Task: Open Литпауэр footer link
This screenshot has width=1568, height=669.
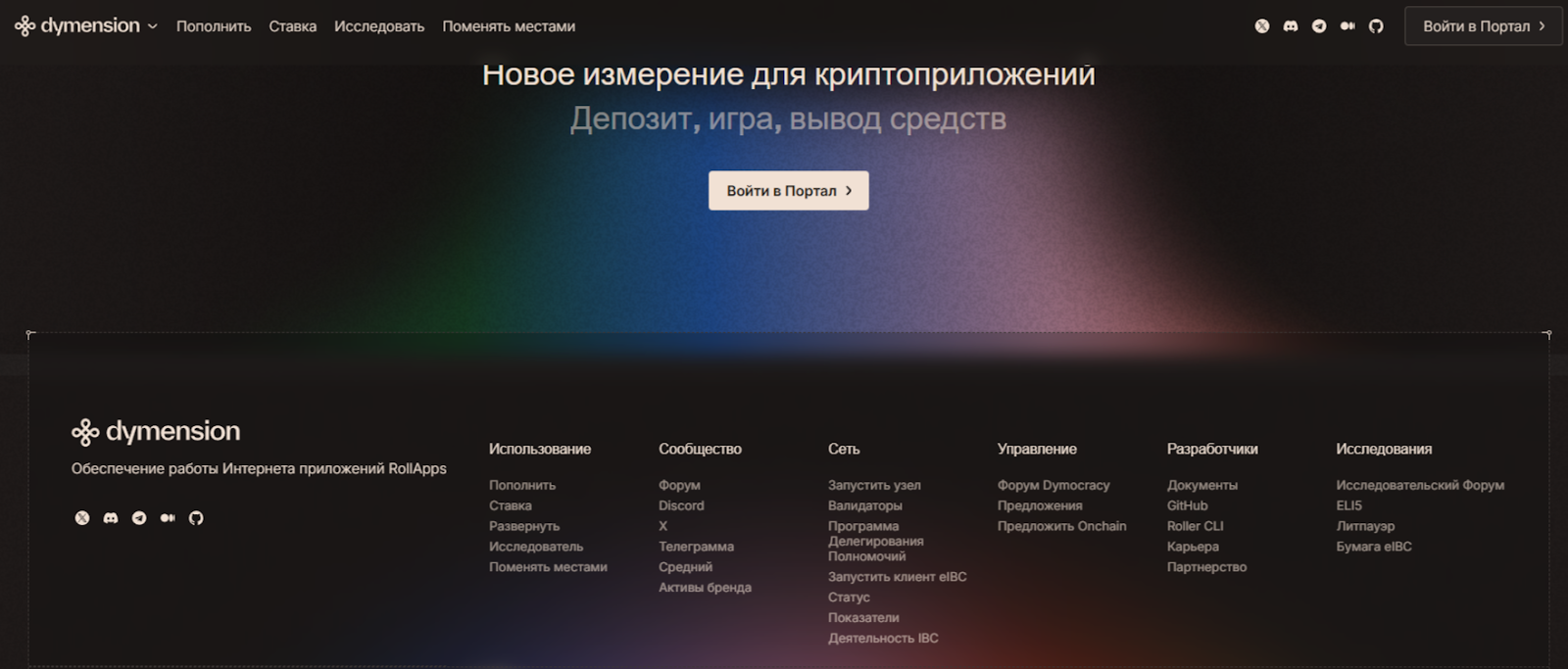Action: 1365,526
